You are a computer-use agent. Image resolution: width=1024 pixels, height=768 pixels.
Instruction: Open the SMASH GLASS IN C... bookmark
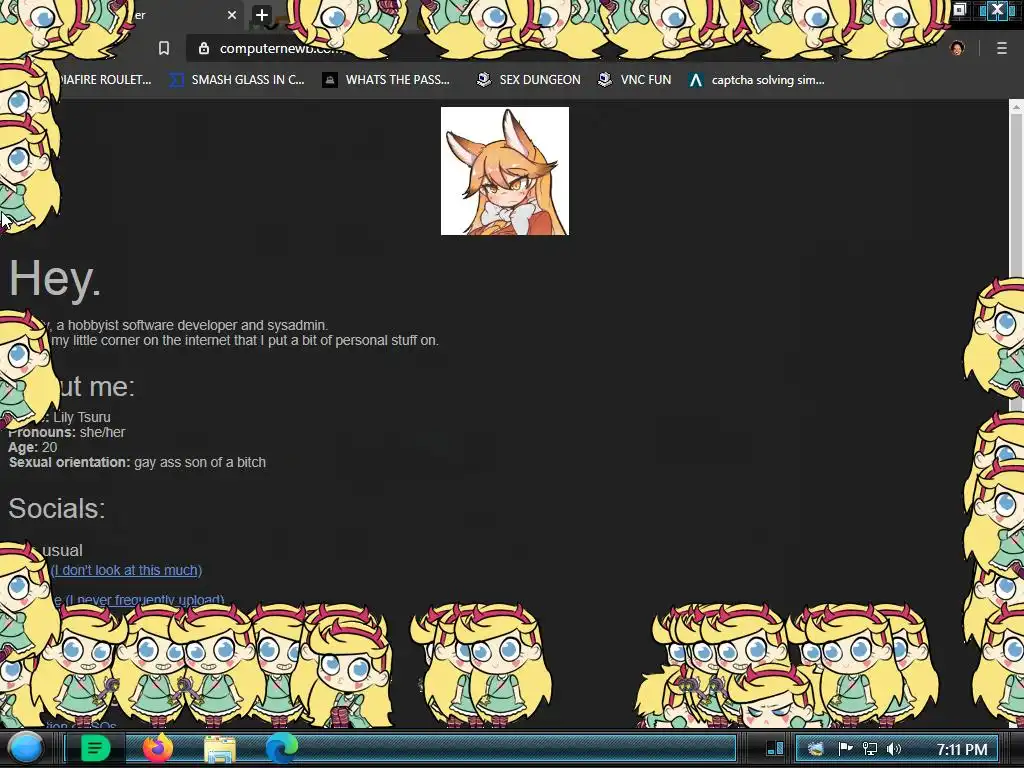237,80
